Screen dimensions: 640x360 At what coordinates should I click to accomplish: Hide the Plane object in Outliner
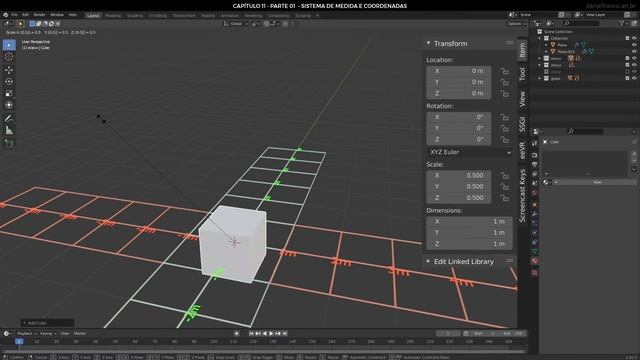pos(634,45)
